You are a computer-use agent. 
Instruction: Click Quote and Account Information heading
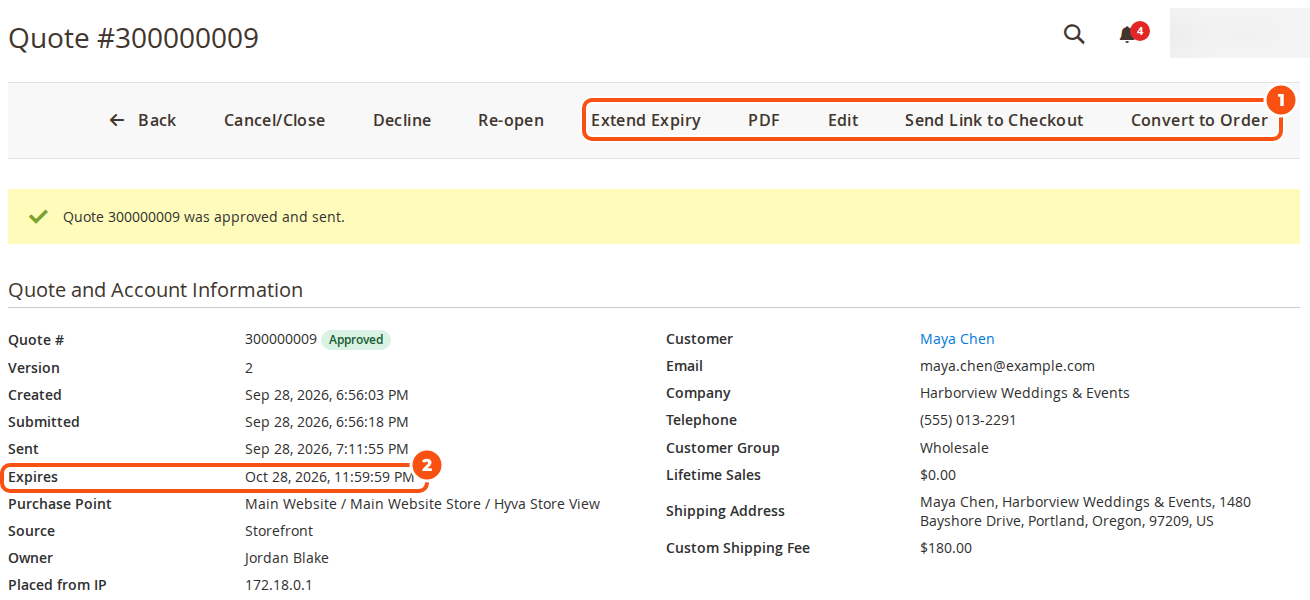pos(156,290)
